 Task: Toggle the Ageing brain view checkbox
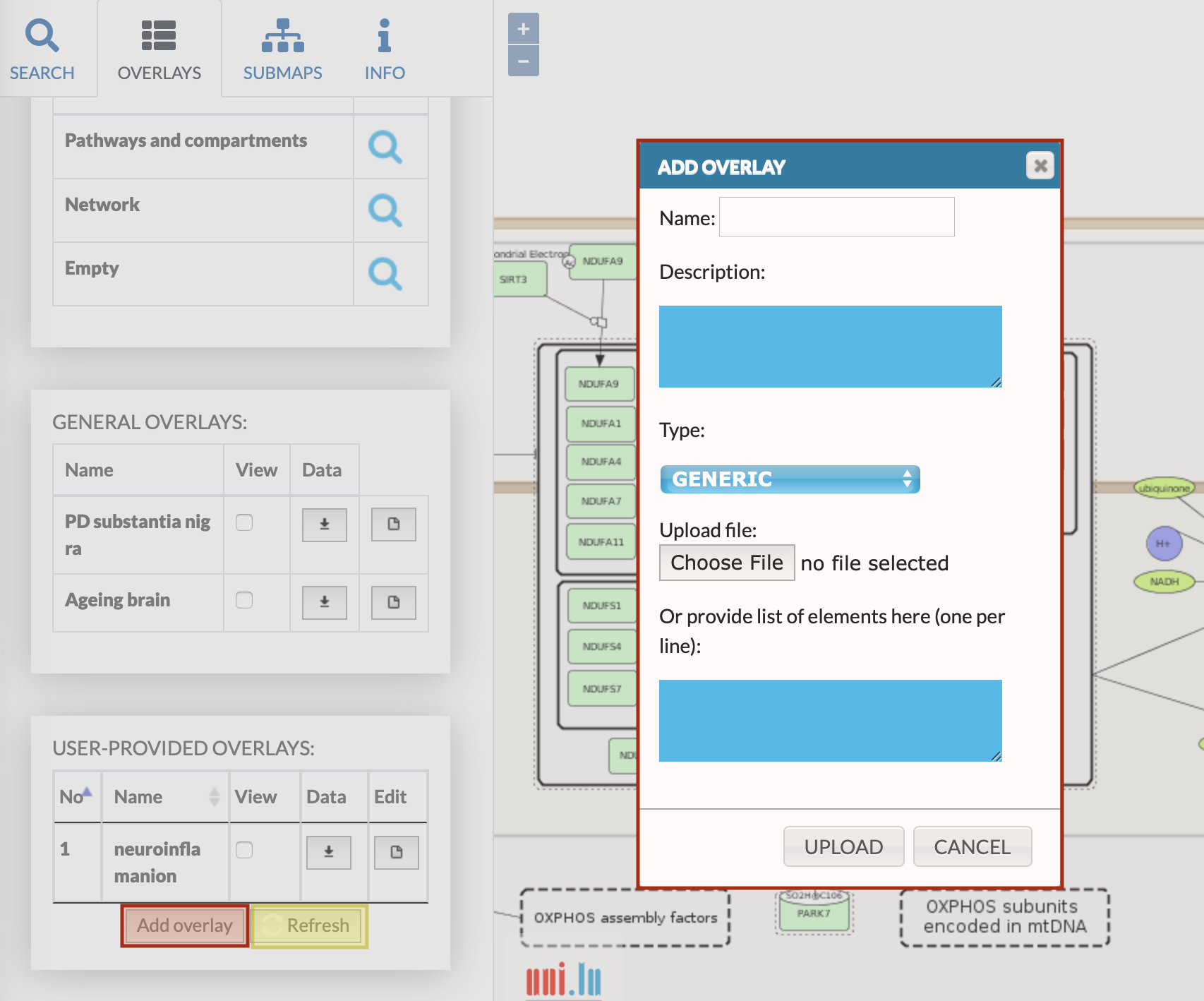pos(244,600)
